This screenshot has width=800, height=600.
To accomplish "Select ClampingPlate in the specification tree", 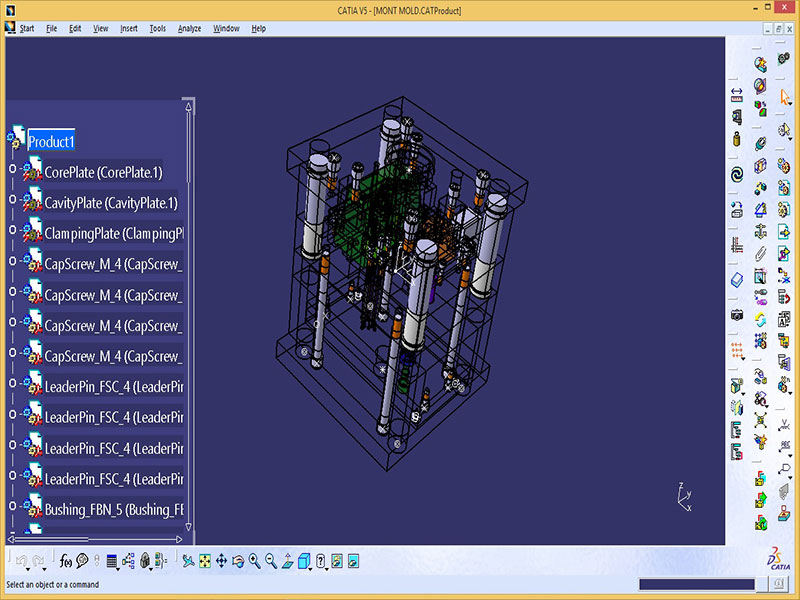I will (114, 233).
